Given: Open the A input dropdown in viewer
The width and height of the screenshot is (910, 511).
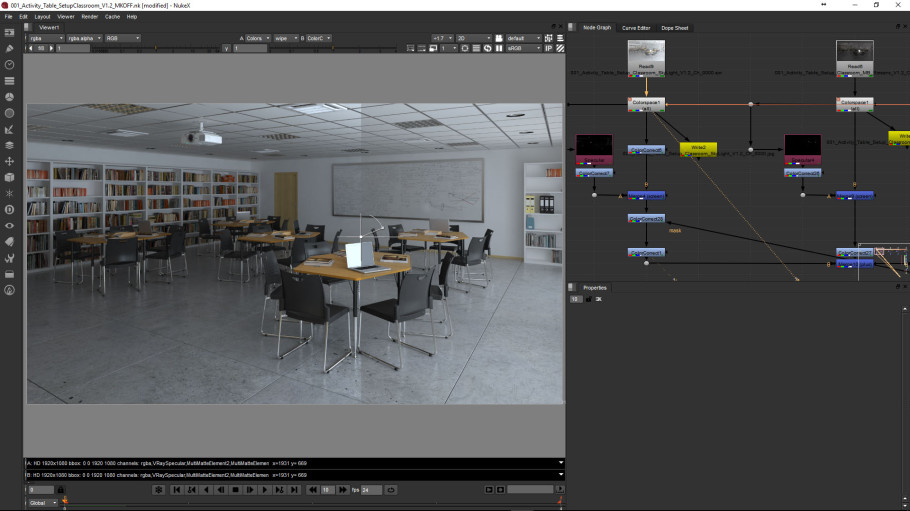Looking at the screenshot, I should click(x=258, y=38).
